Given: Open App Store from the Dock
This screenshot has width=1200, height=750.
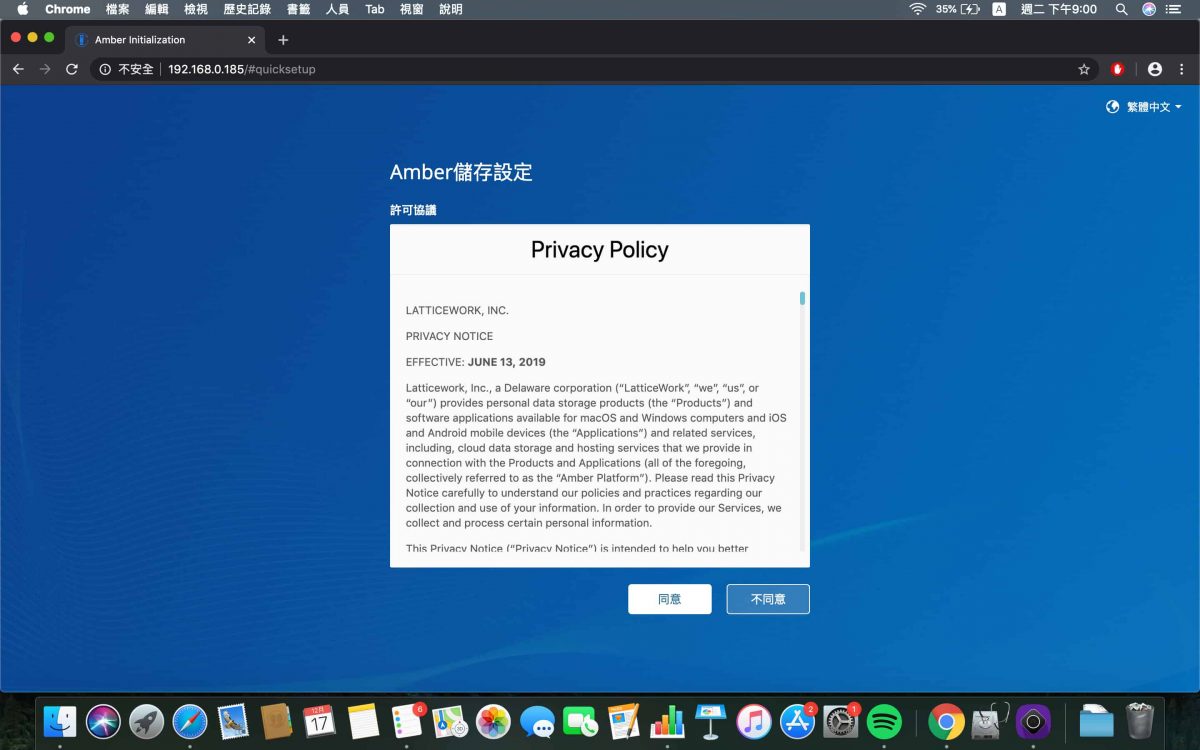Looking at the screenshot, I should coord(797,721).
